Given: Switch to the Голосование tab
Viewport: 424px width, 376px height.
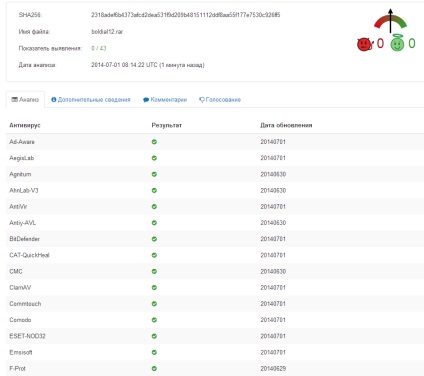Looking at the screenshot, I should (220, 100).
